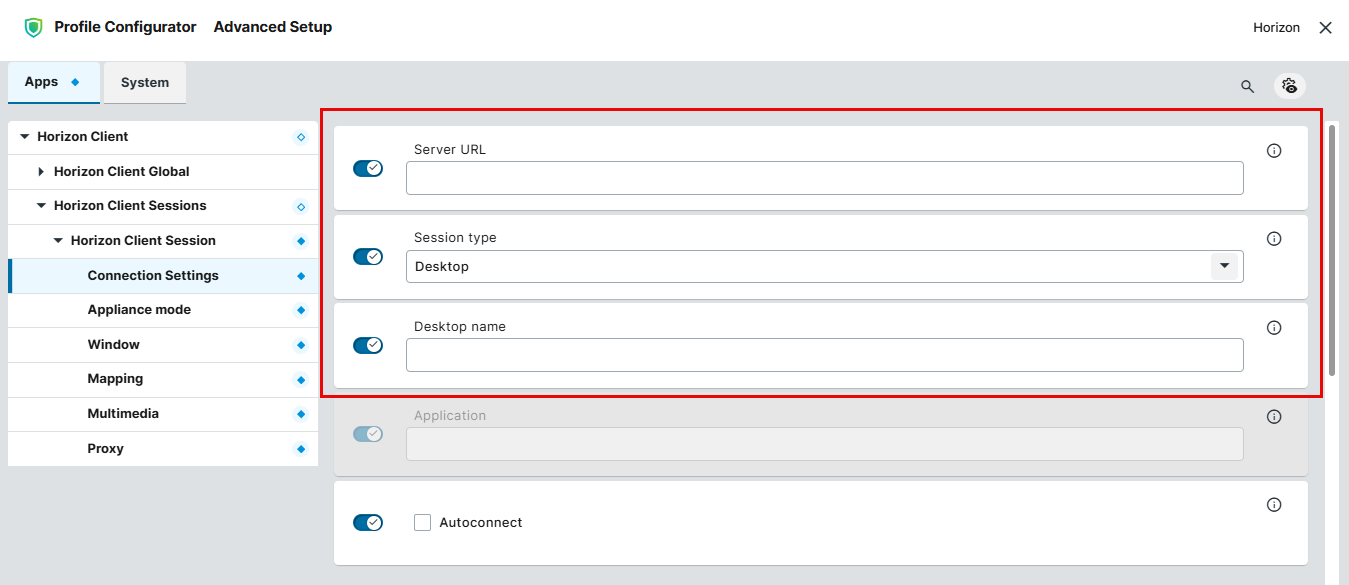Screen dimensions: 1349x585
Task: Open the Mapping settings item
Action: 163,379
